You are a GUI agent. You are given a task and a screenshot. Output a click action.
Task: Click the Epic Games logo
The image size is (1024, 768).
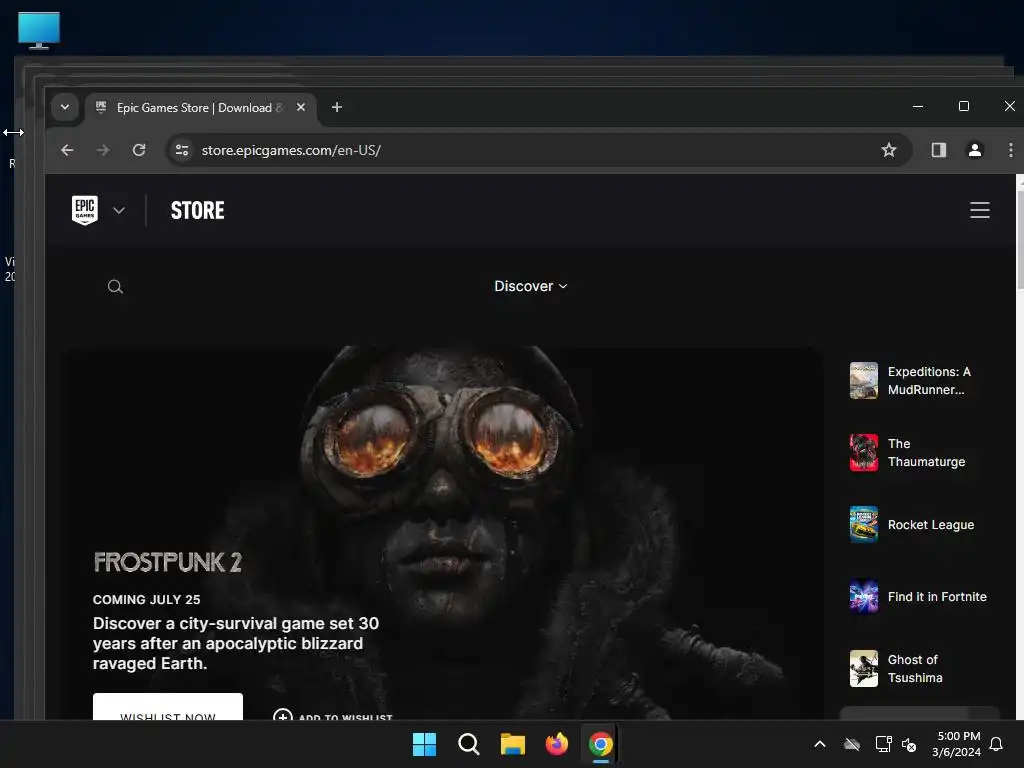click(85, 210)
